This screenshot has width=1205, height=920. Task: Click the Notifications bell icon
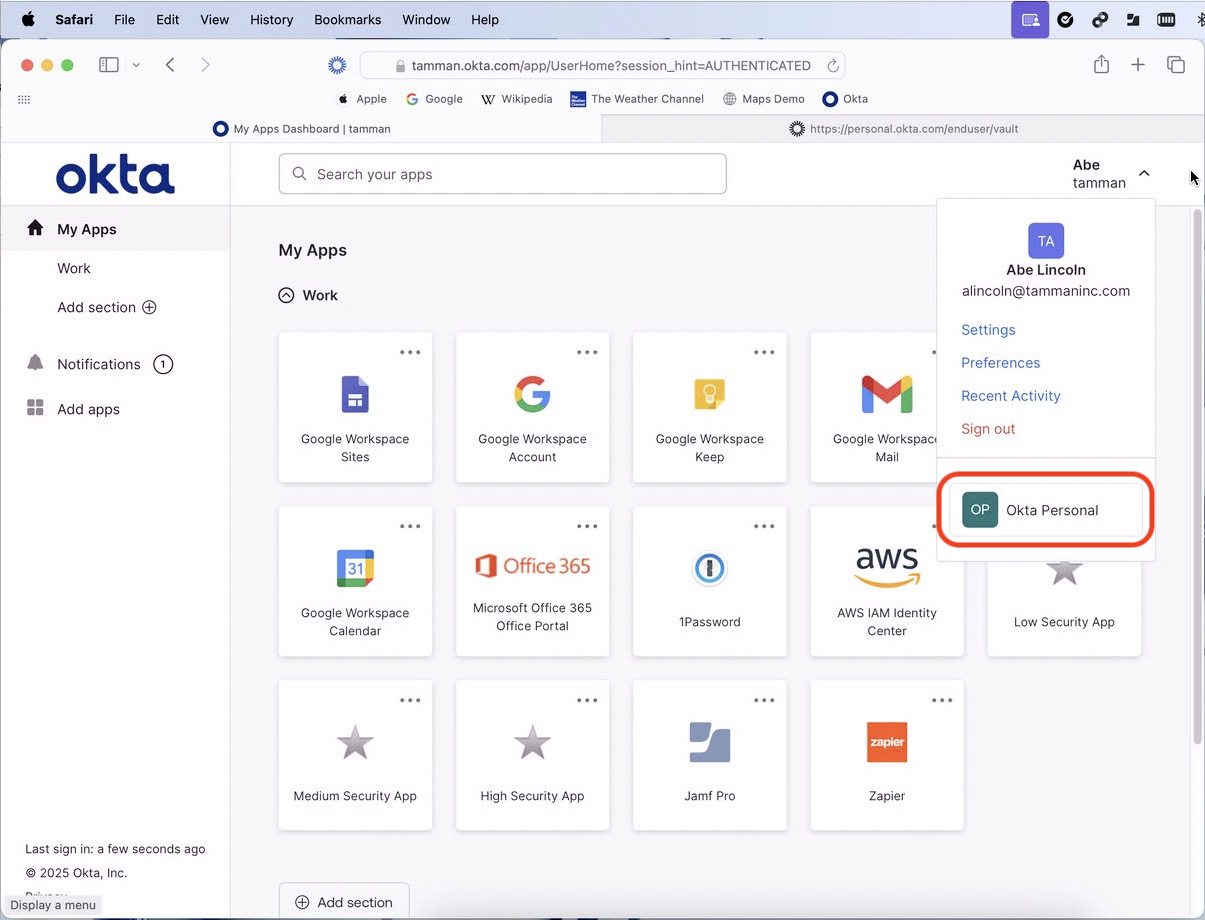click(35, 363)
